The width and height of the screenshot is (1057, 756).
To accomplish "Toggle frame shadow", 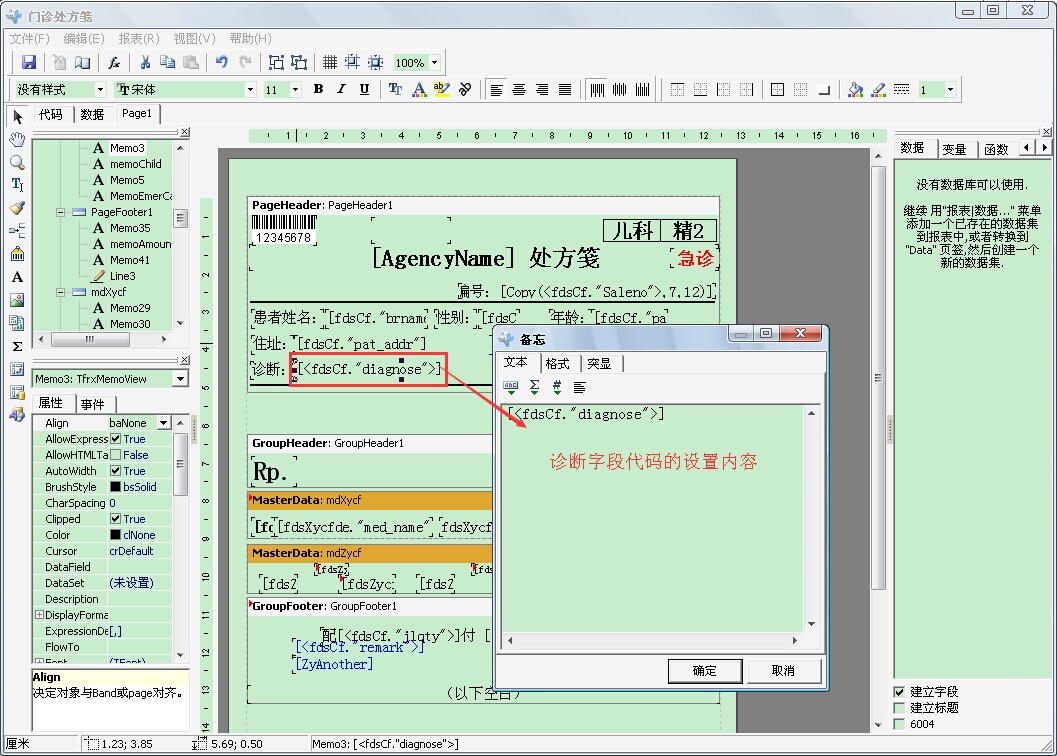I will point(823,89).
